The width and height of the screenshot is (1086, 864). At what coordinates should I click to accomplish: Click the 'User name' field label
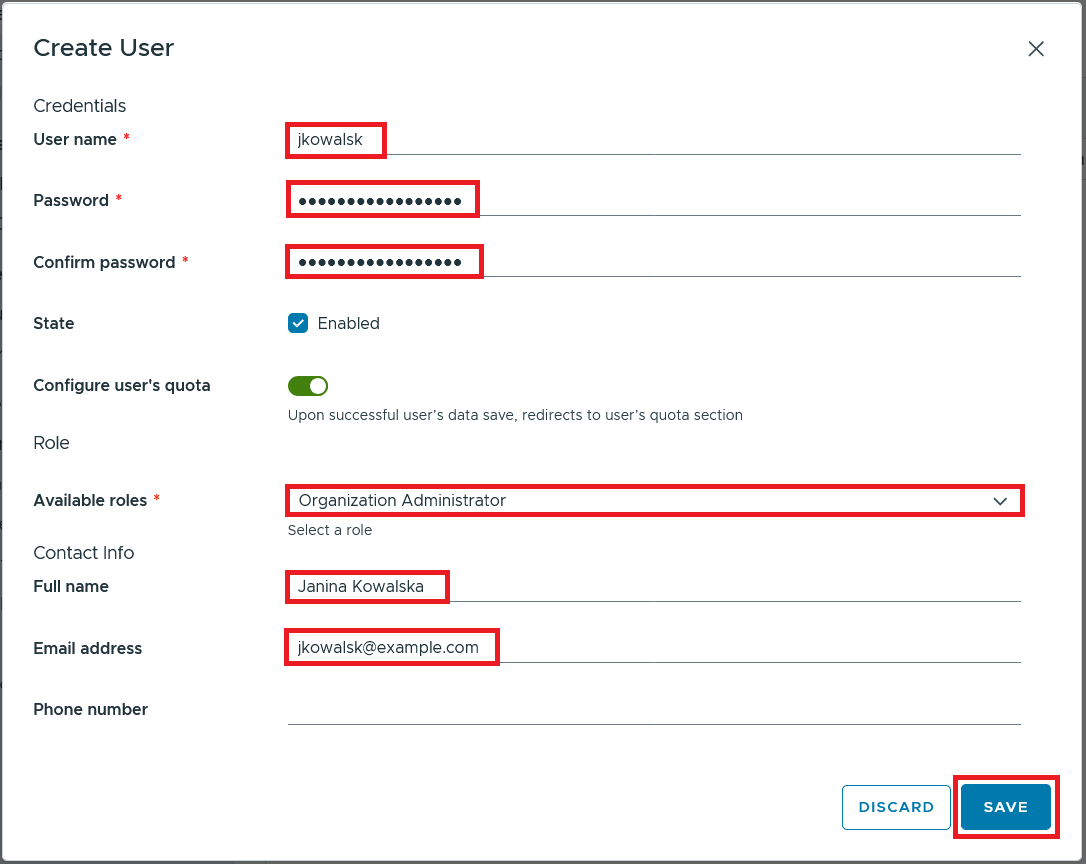(75, 140)
